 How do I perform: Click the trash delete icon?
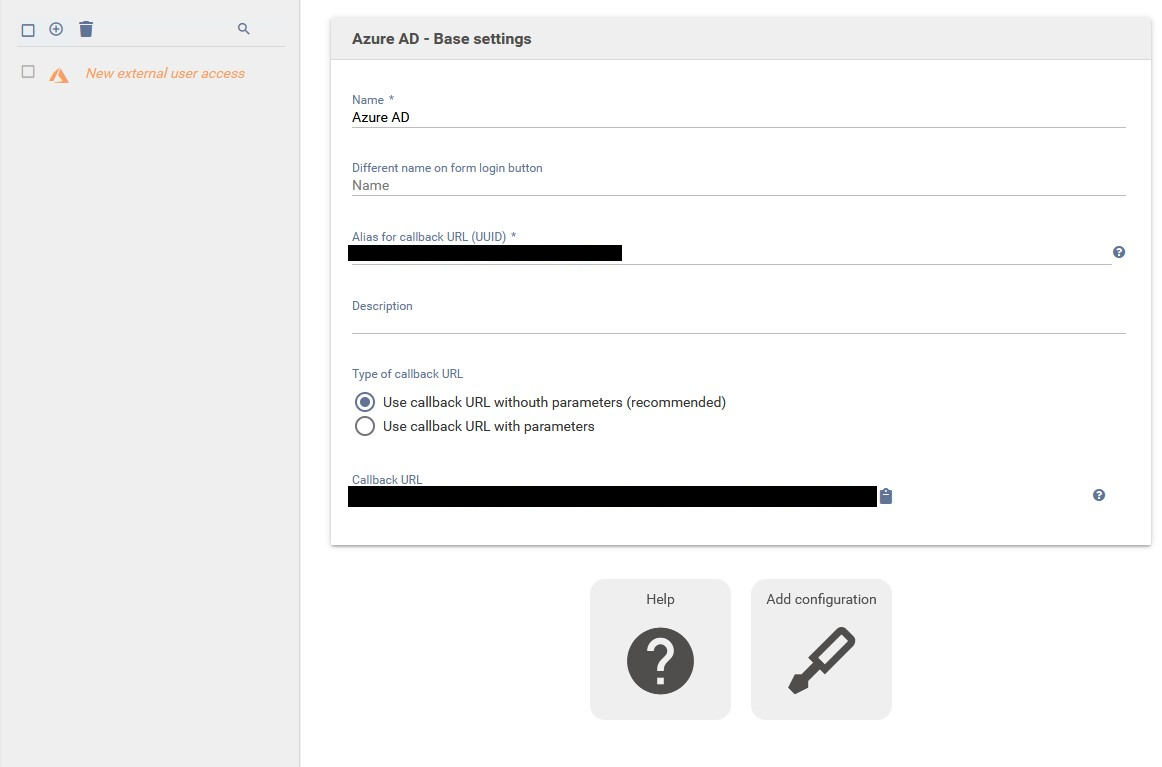point(86,30)
